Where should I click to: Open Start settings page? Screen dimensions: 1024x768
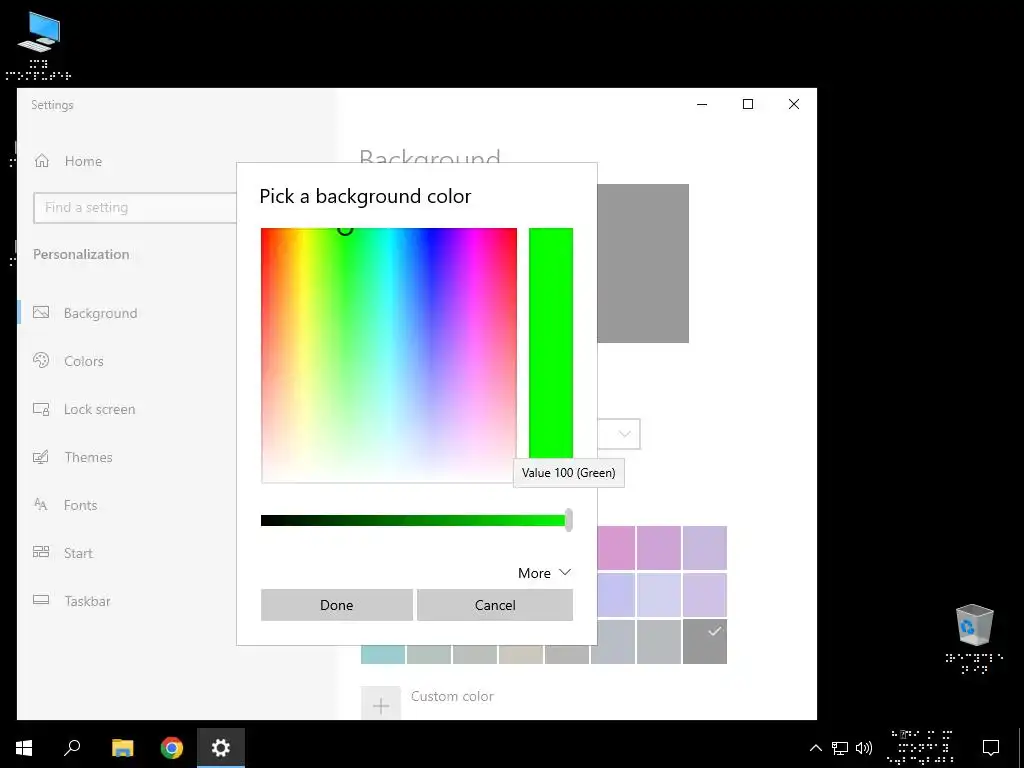(78, 553)
